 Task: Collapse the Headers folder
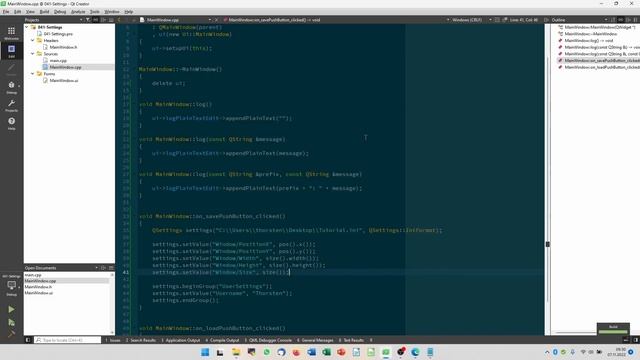33,40
